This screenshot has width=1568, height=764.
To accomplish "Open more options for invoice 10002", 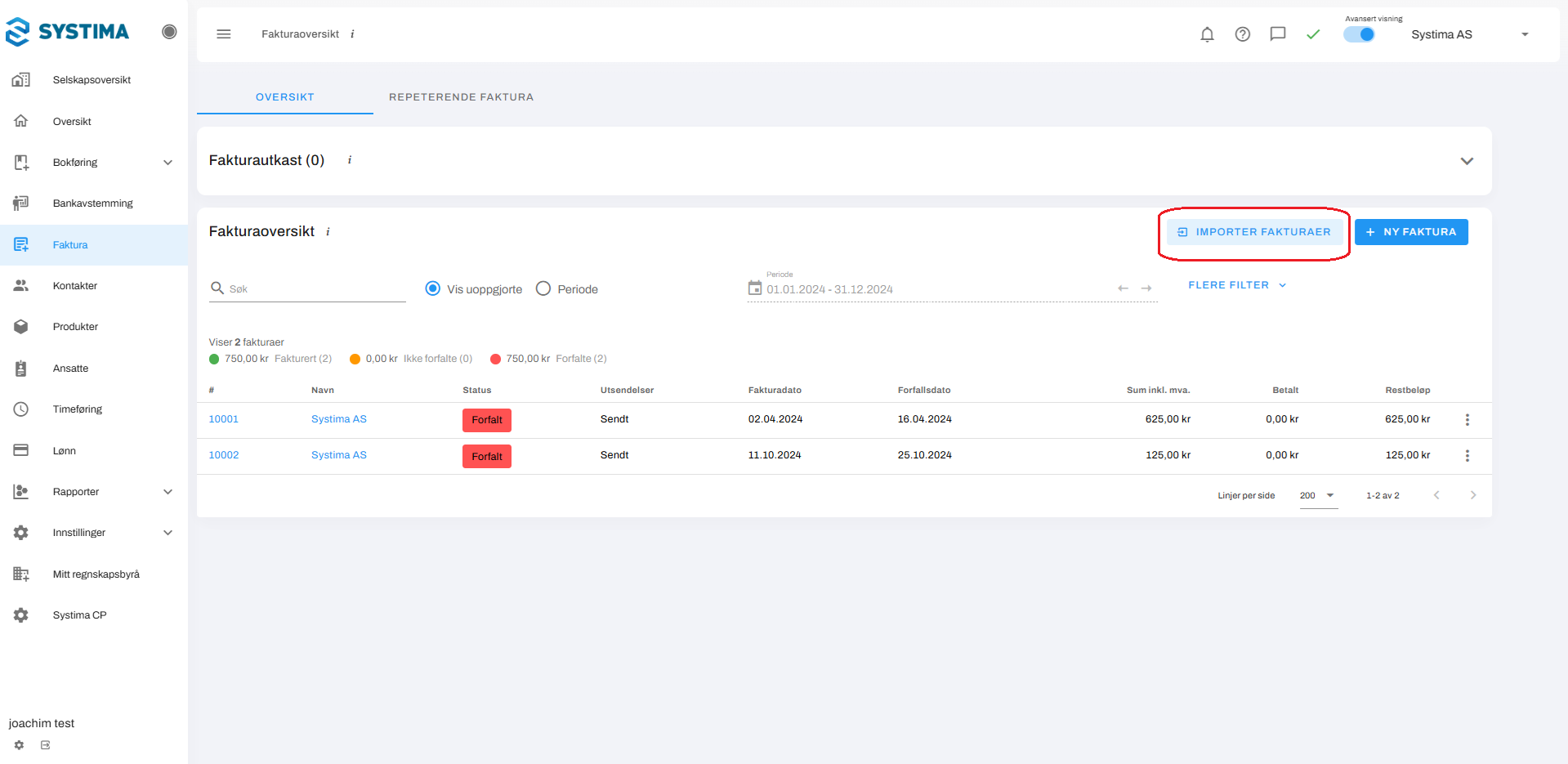I will tap(1467, 456).
